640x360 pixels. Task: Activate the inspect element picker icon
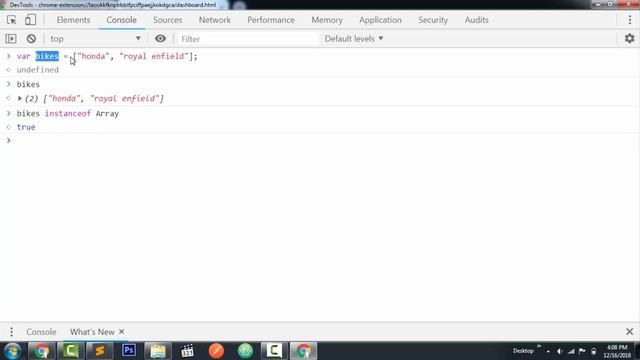click(x=11, y=20)
